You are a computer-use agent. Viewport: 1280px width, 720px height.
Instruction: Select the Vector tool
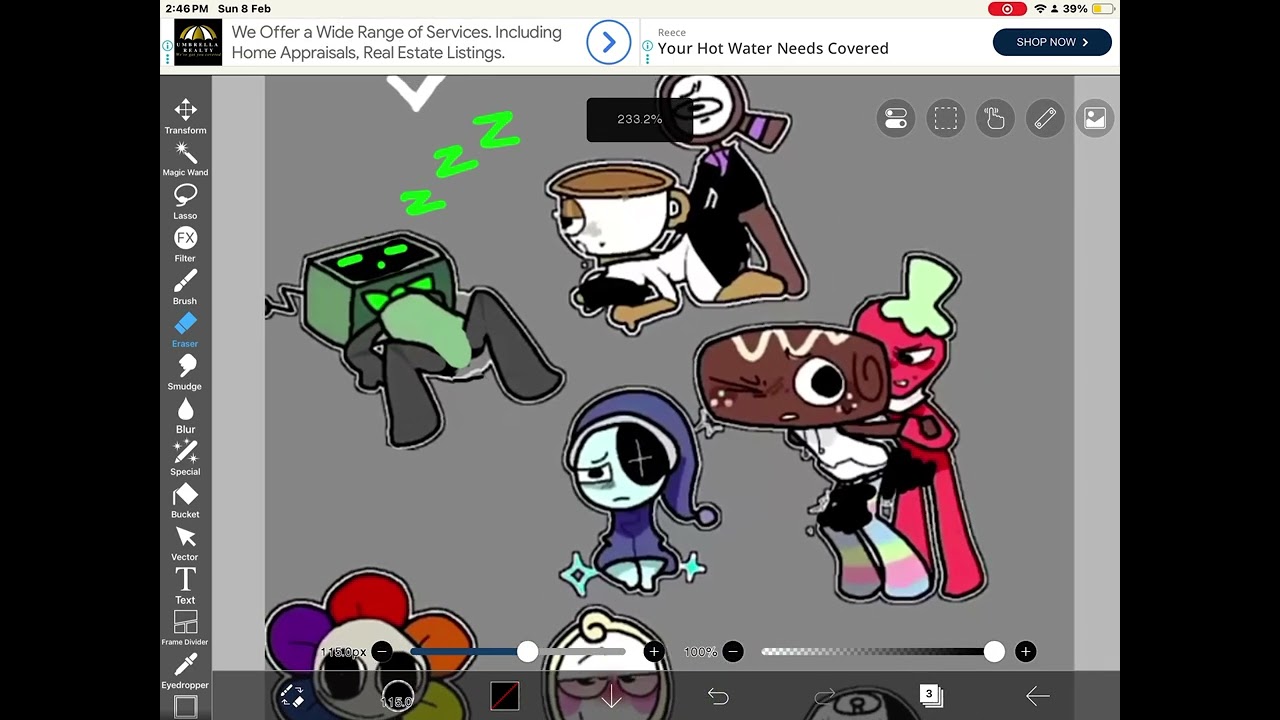pos(185,543)
